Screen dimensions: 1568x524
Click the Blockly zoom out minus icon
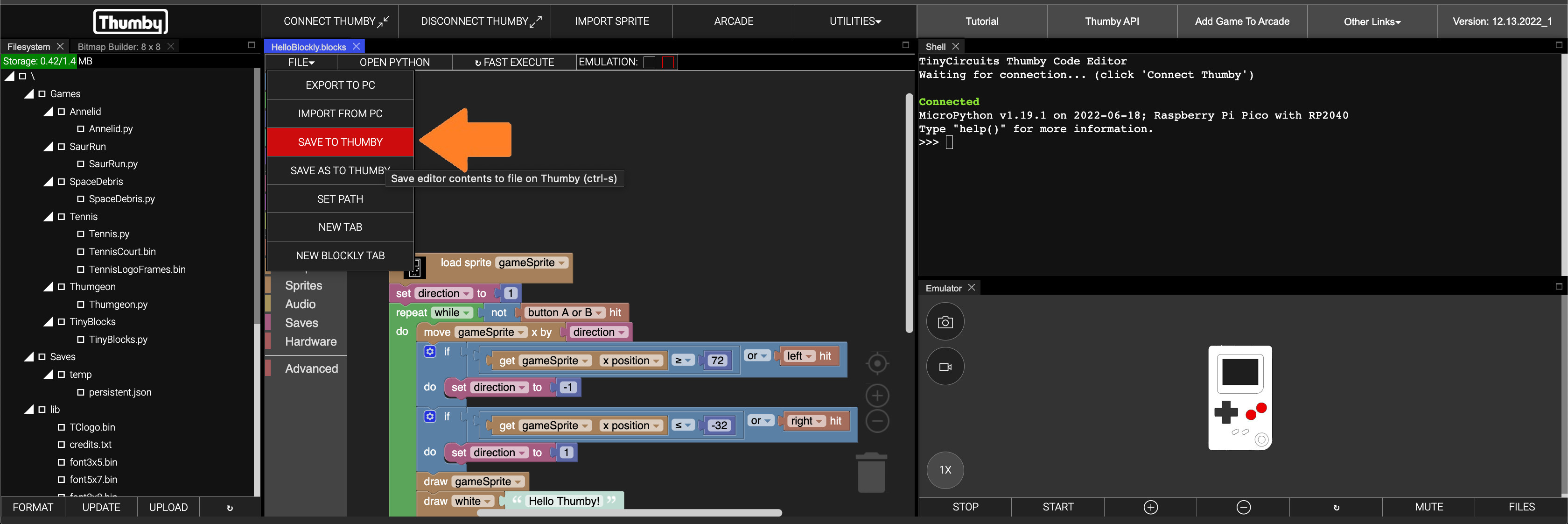point(877,421)
